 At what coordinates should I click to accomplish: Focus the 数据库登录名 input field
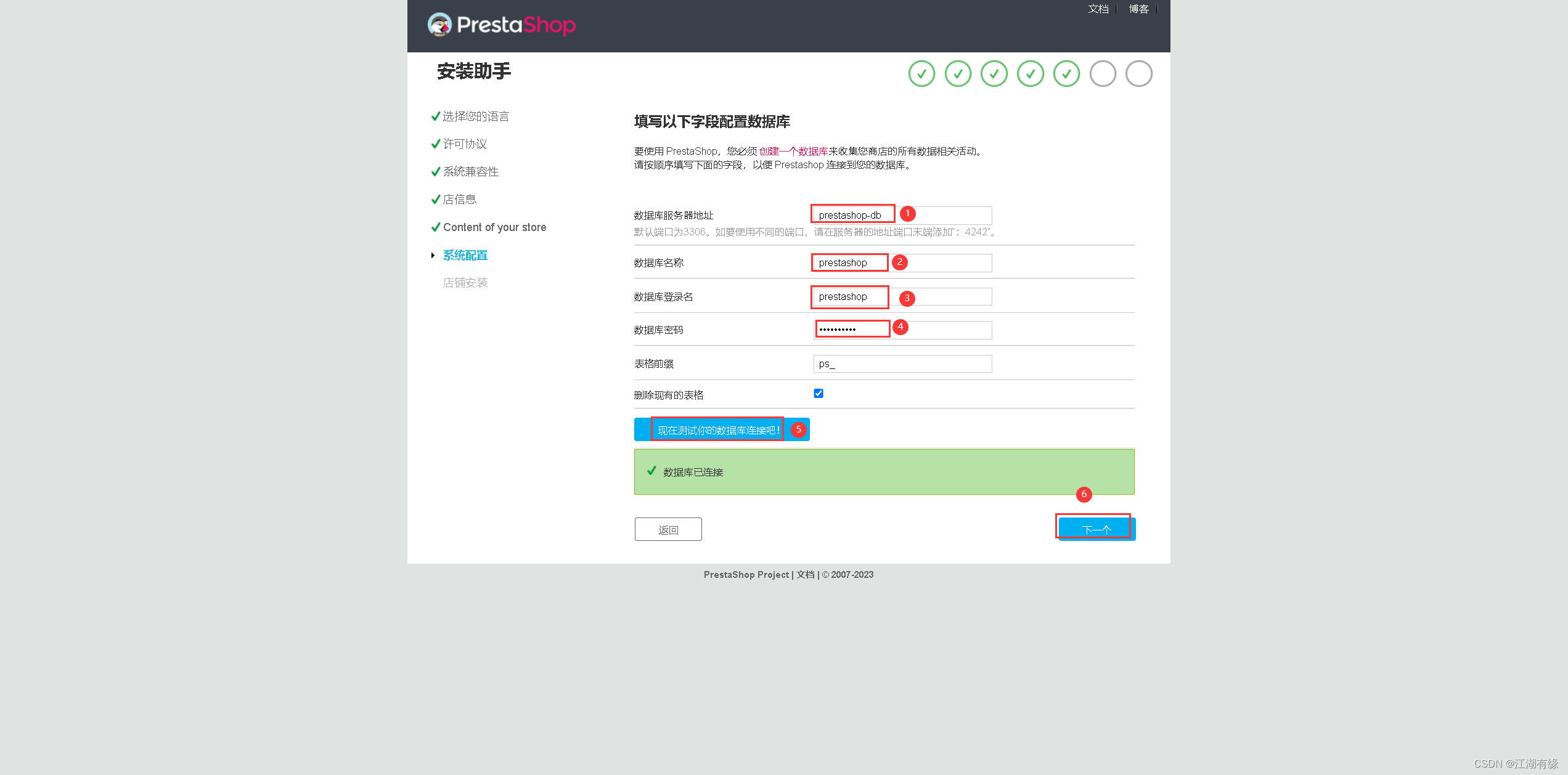pyautogui.click(x=902, y=297)
